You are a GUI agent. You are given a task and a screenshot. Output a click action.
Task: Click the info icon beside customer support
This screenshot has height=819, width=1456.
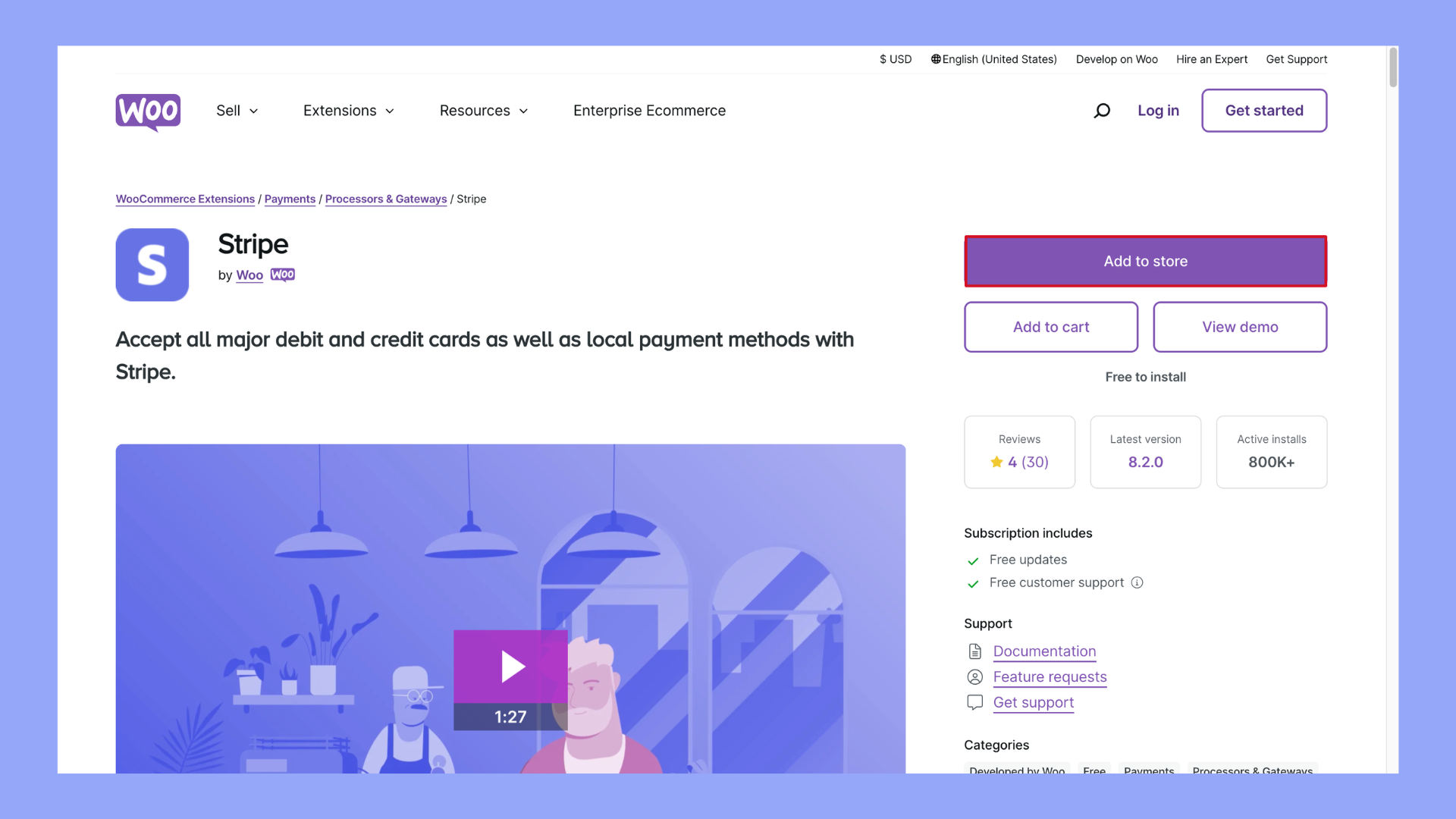coord(1137,582)
